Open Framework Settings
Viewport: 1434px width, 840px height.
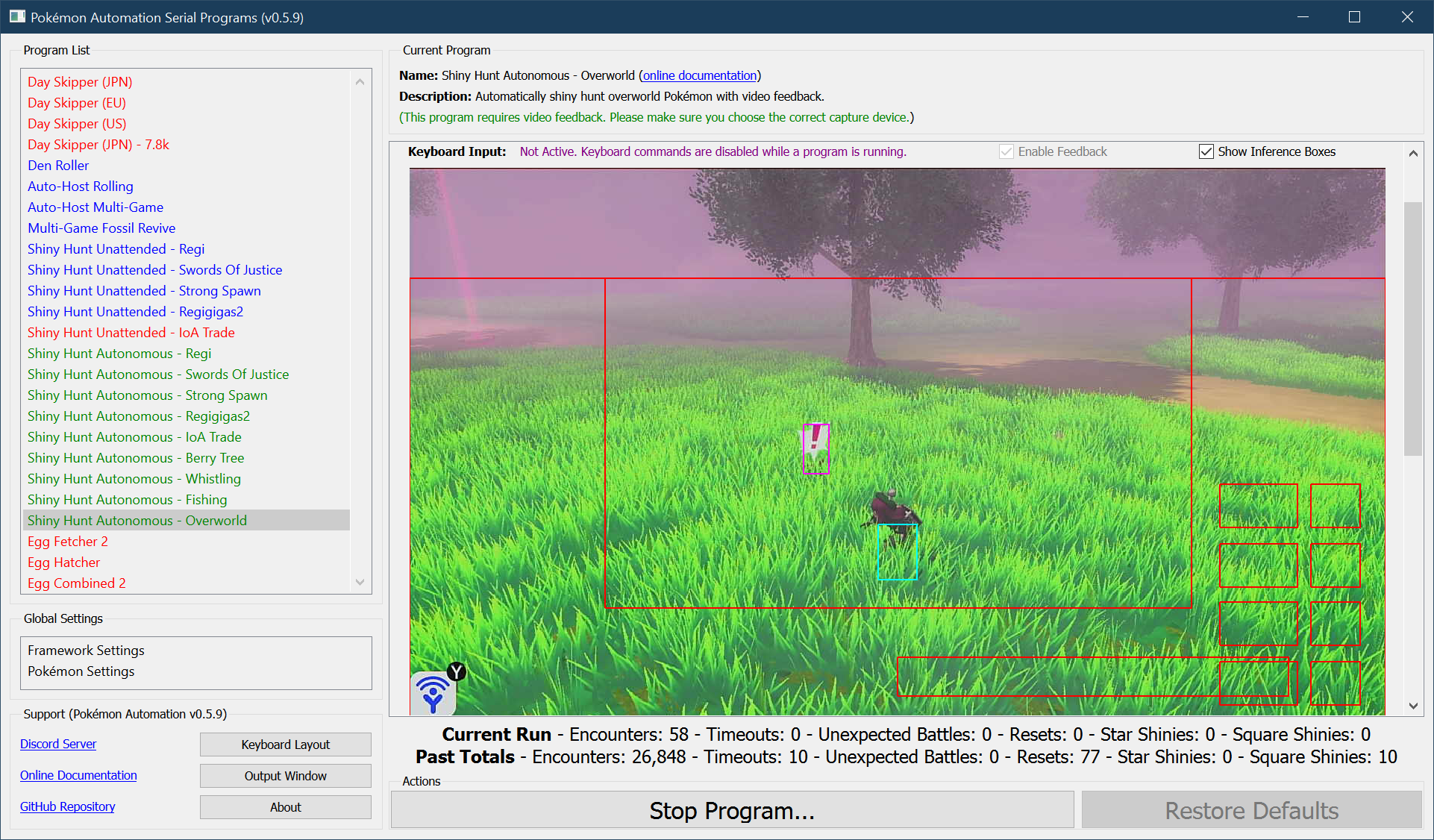(x=86, y=651)
